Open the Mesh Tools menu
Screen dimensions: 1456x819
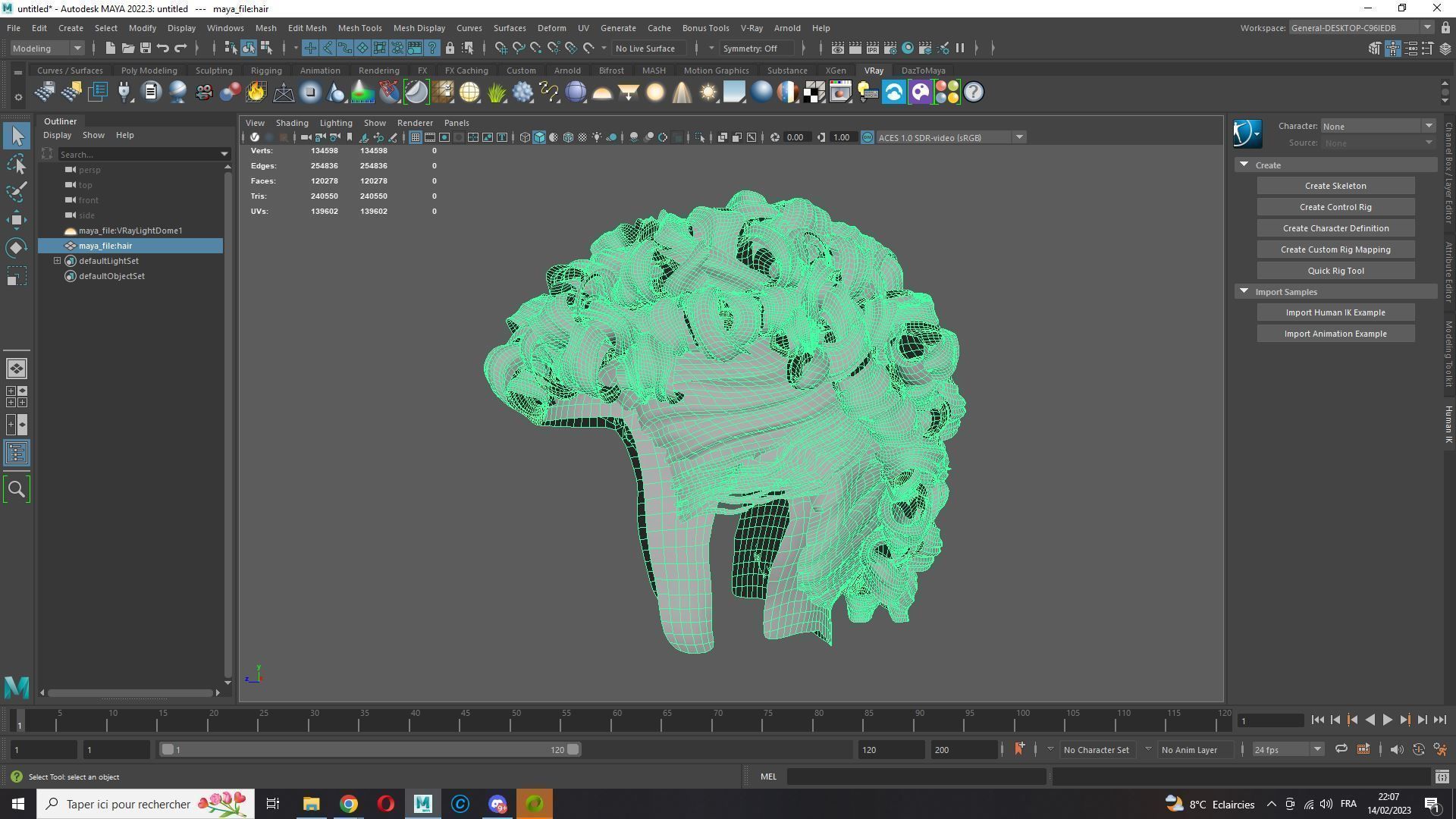click(359, 28)
